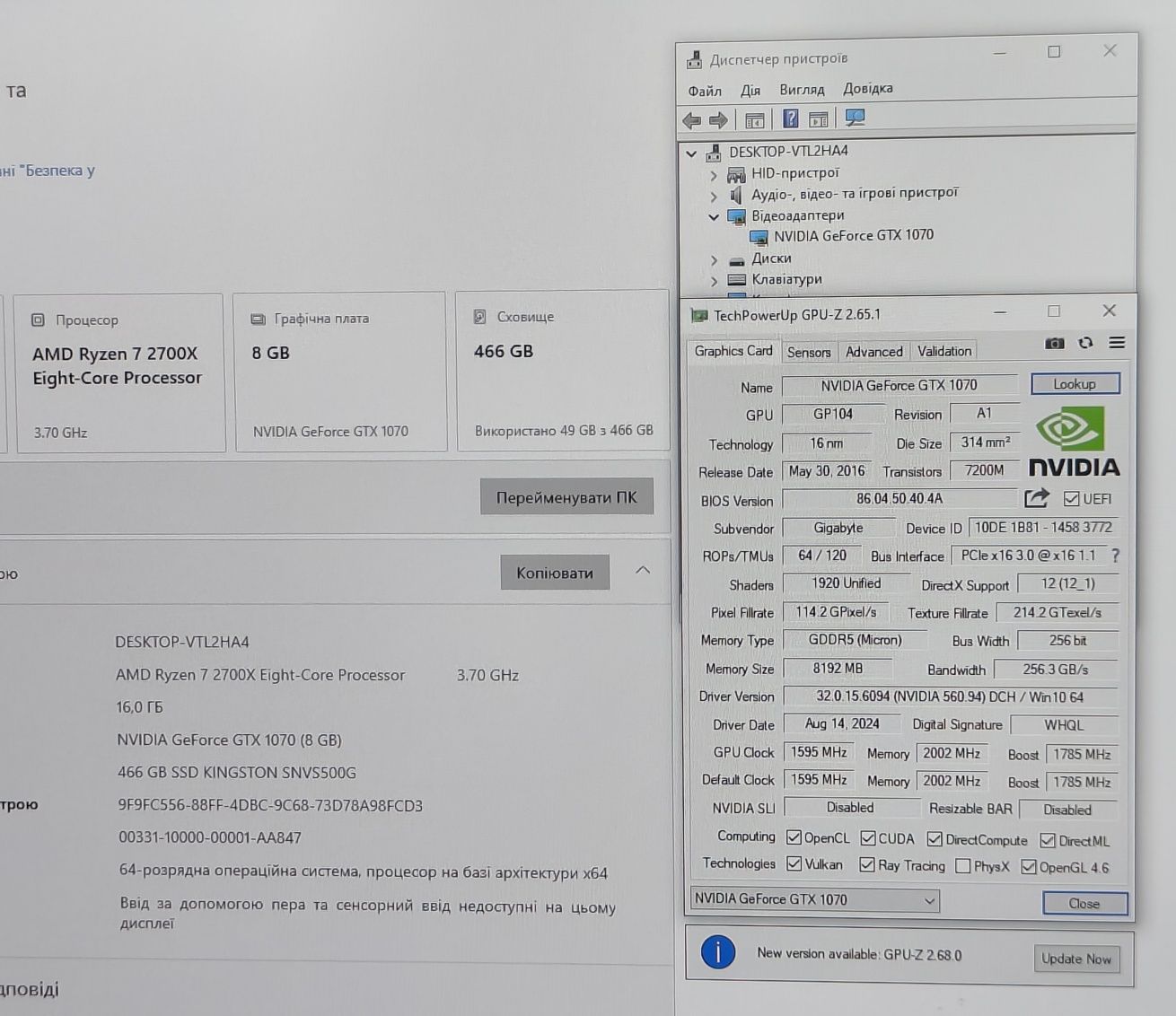1176x1016 pixels.
Task: Click the show/hide console tree icon in Device Manager
Action: [x=754, y=119]
